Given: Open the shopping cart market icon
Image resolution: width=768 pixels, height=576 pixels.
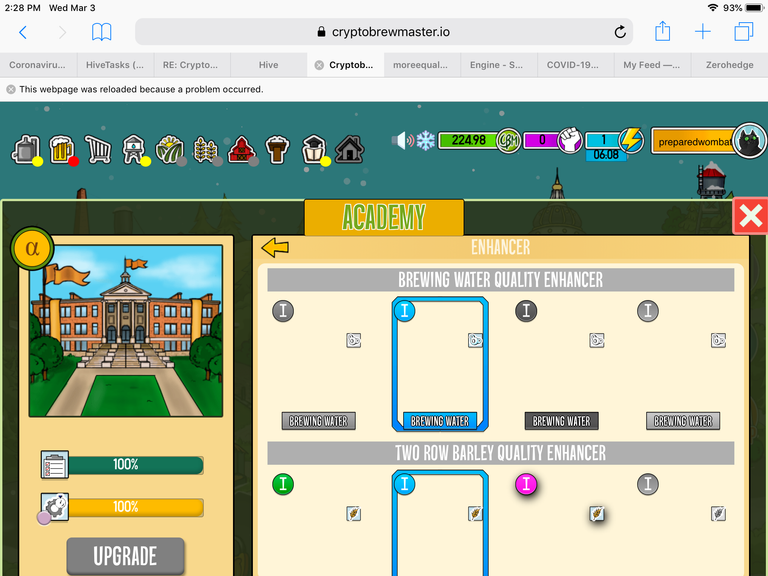Looking at the screenshot, I should (98, 149).
